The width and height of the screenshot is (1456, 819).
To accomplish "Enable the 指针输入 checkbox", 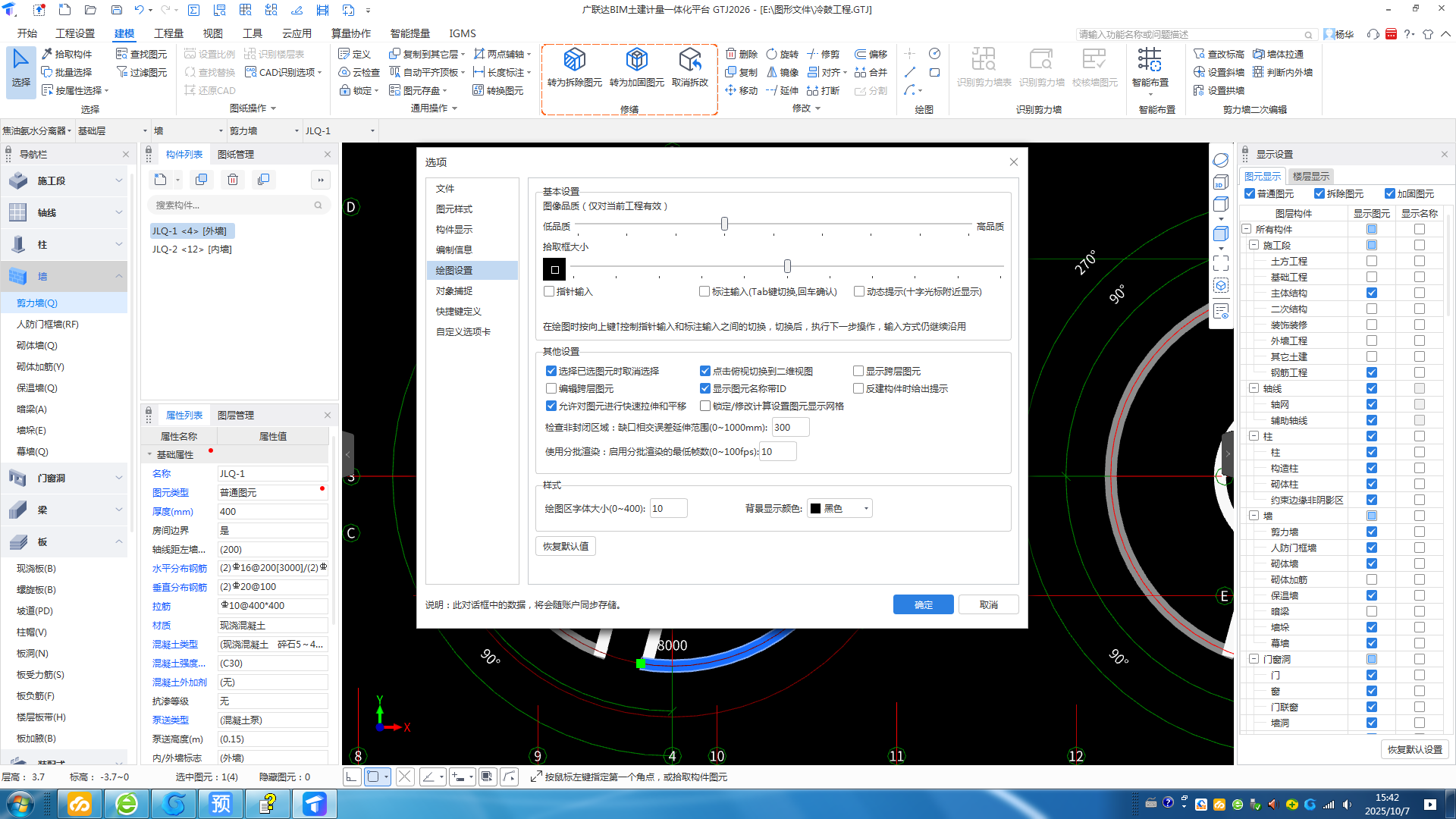I will 550,291.
